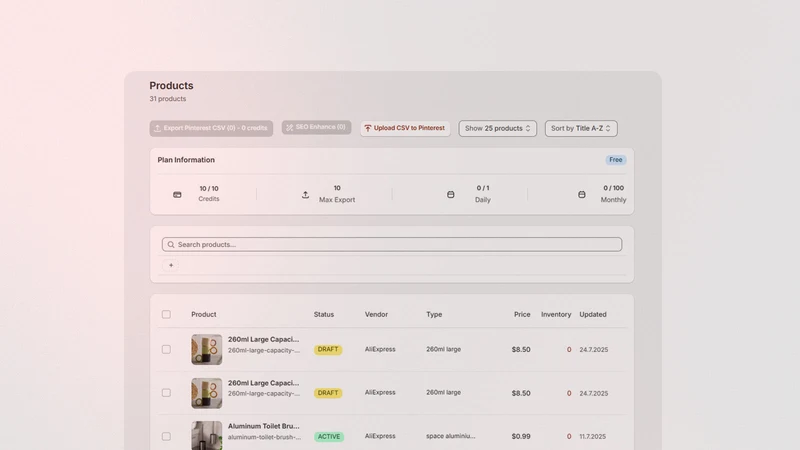800x450 pixels.
Task: Click the magnifier icon in search box
Action: [171, 244]
